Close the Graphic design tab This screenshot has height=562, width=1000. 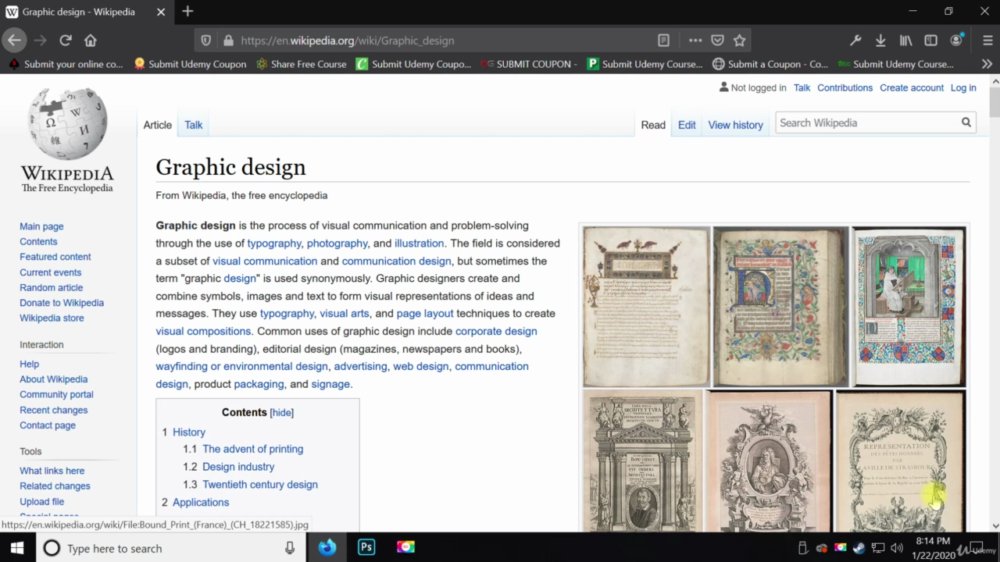(161, 11)
